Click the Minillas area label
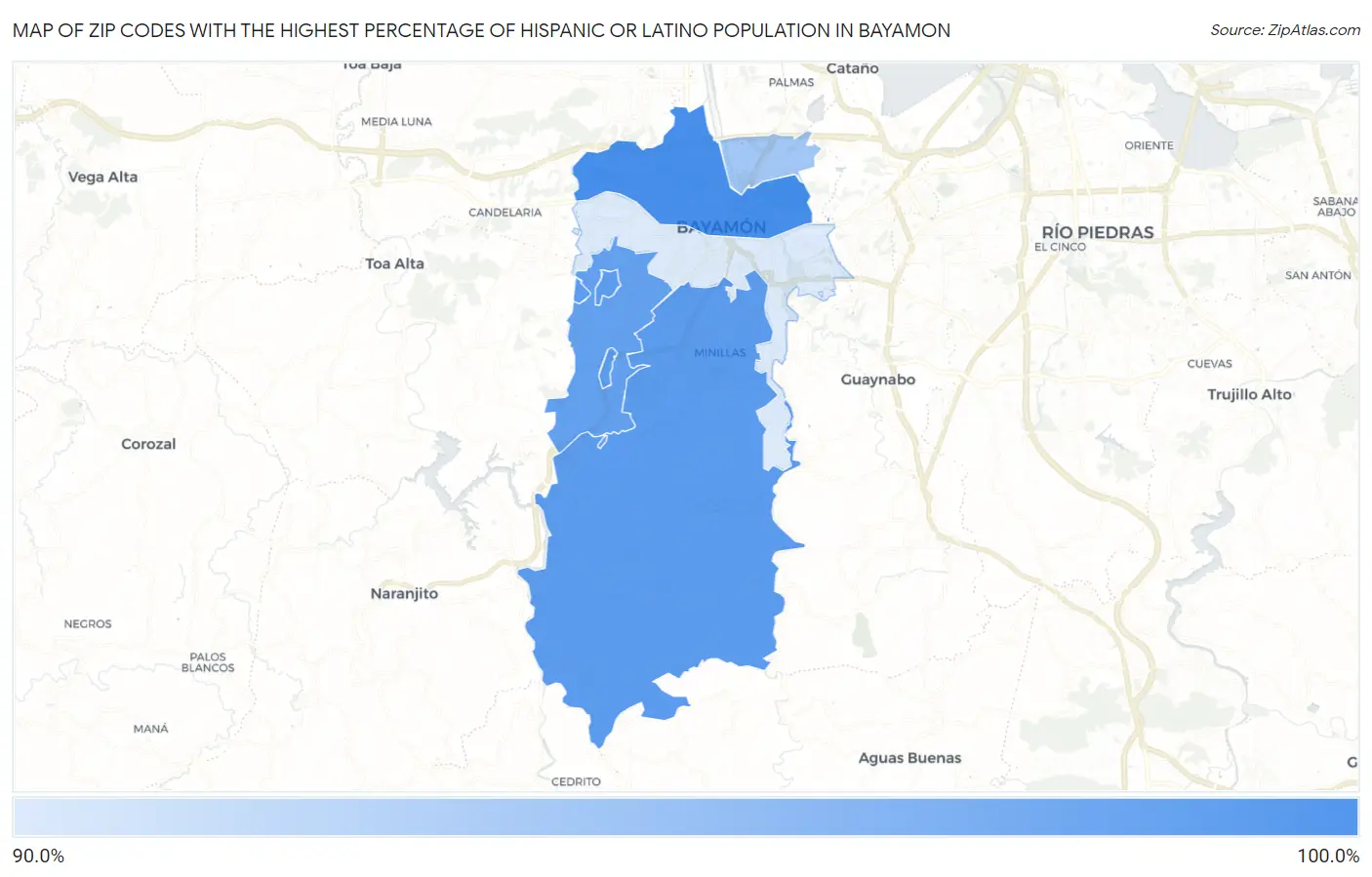 [x=720, y=353]
